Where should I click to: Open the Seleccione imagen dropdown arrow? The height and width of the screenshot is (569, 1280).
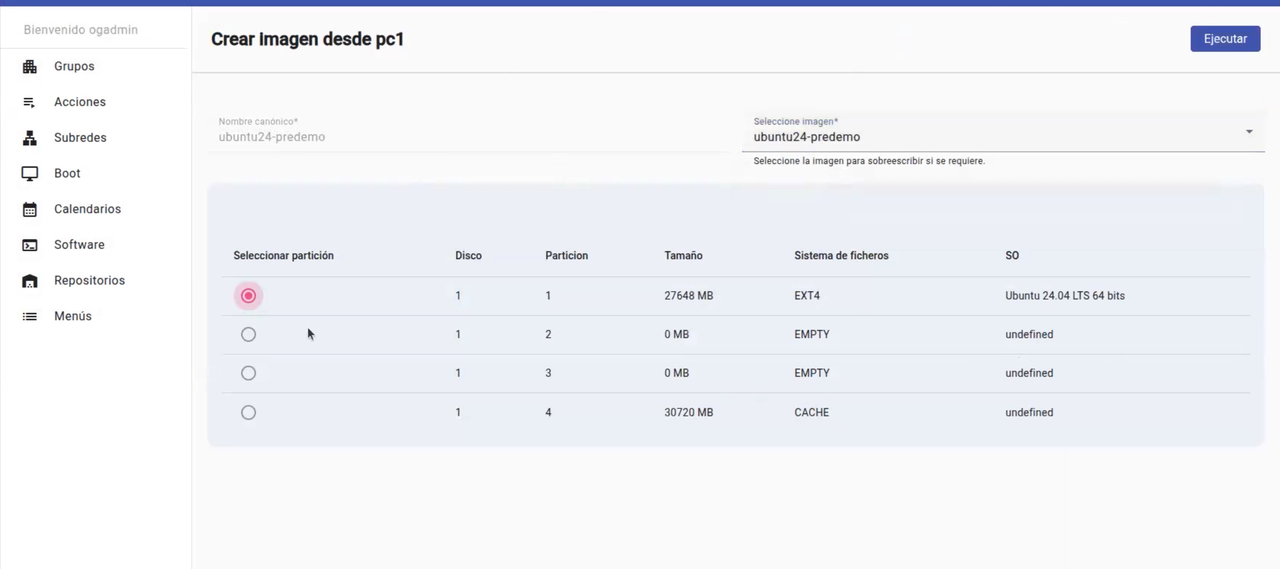1249,132
